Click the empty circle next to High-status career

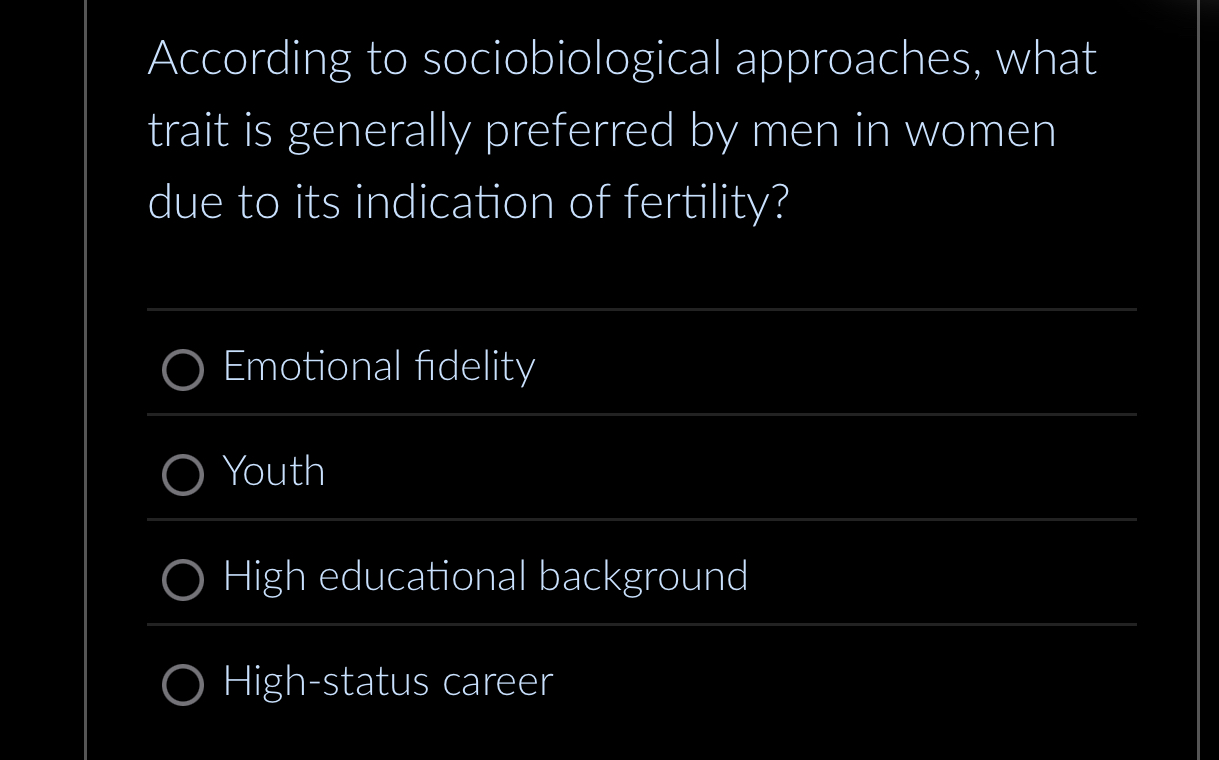coord(183,685)
